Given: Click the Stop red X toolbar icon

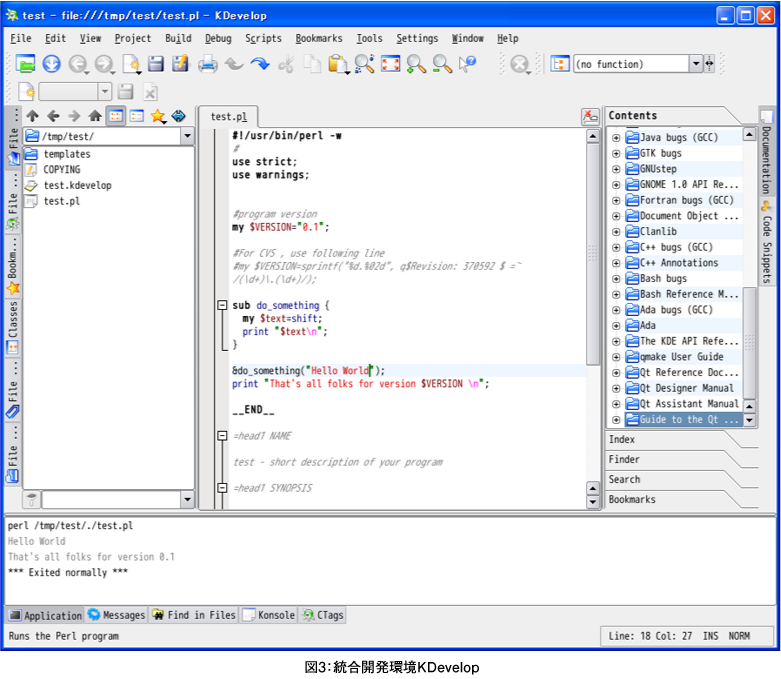Looking at the screenshot, I should [520, 64].
